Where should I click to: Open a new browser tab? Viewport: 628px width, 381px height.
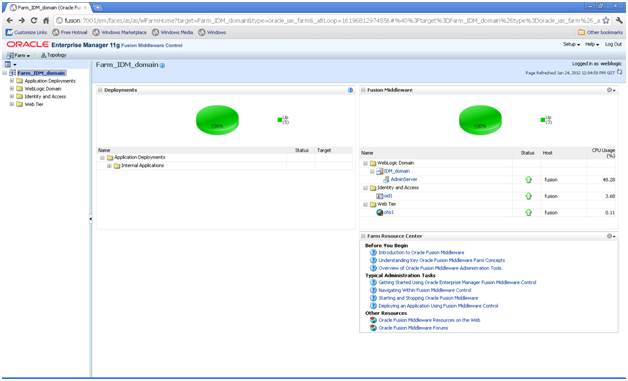97,8
